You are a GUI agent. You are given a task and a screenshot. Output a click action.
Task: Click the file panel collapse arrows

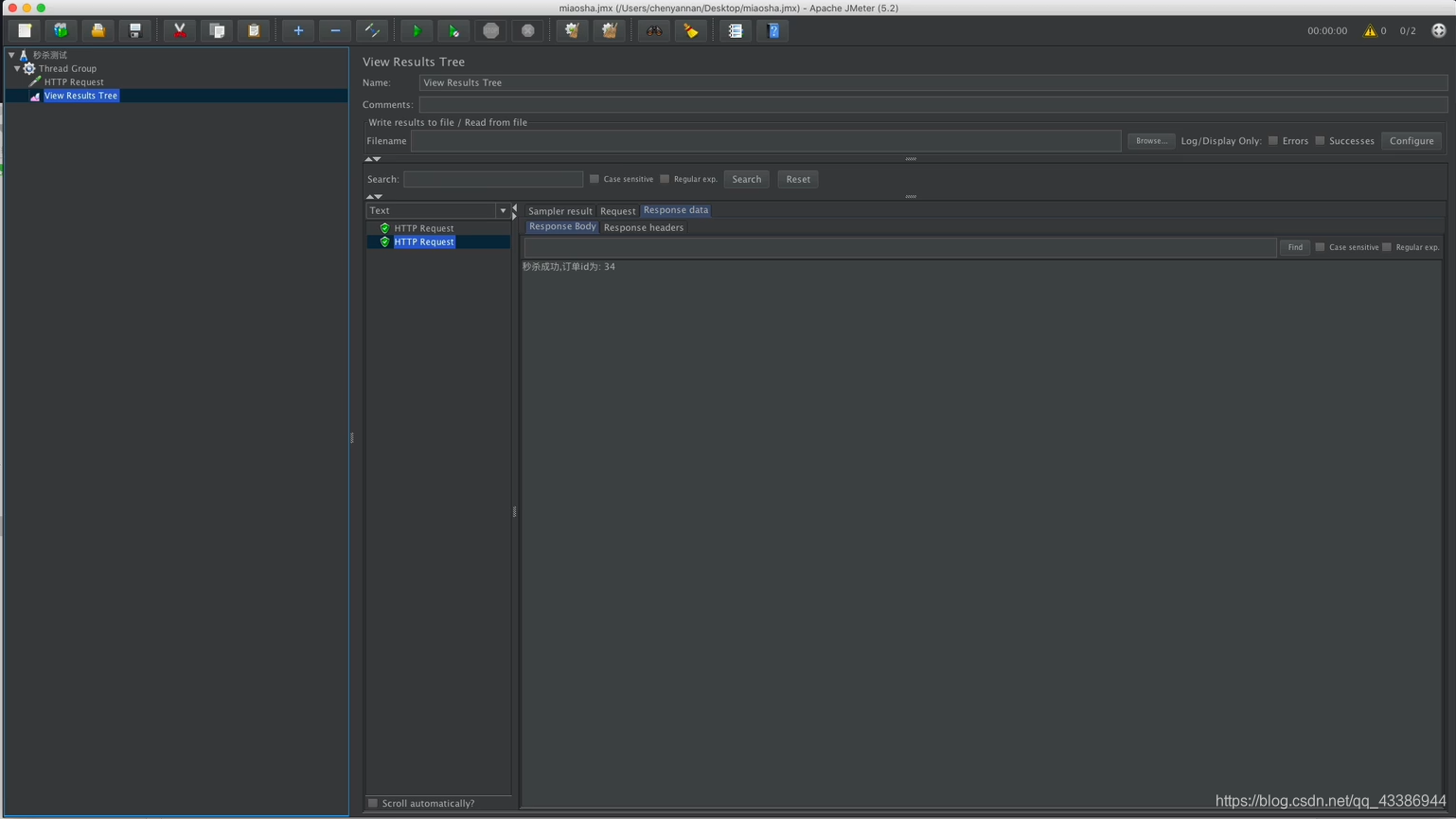tap(373, 159)
